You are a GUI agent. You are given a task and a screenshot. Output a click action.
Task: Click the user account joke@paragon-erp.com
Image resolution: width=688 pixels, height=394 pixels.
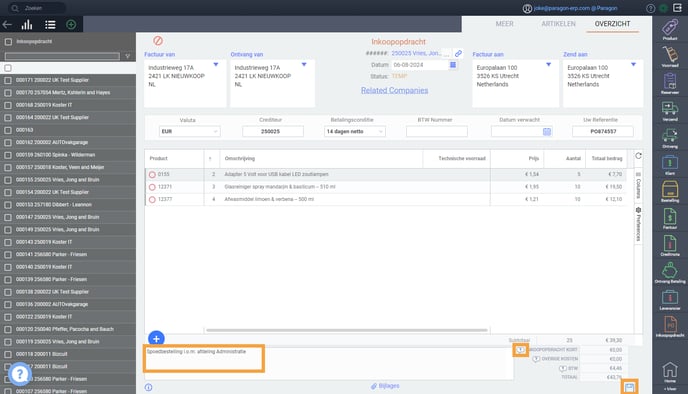tap(575, 8)
